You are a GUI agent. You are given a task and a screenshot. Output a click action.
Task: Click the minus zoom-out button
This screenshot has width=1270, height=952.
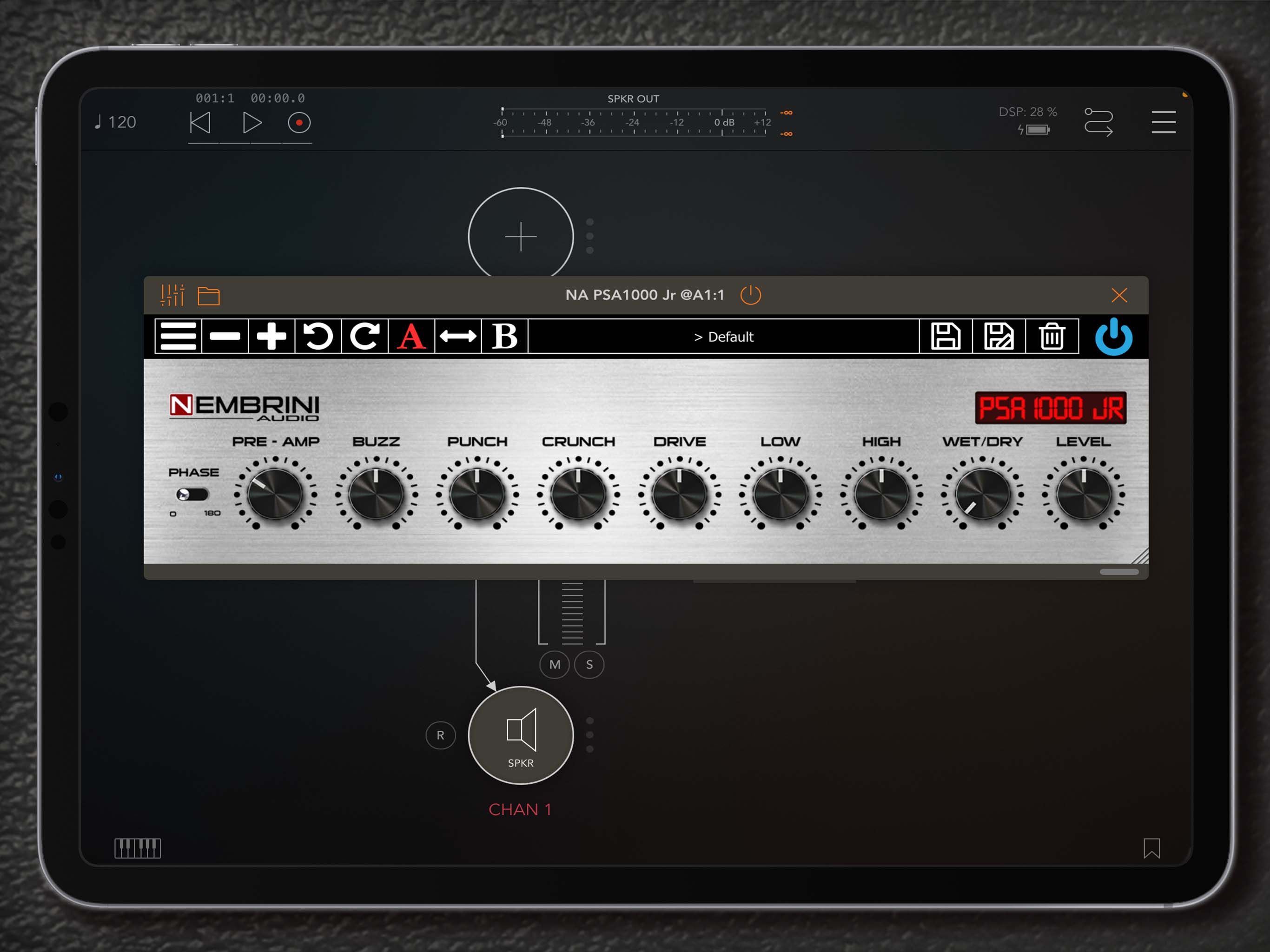point(225,336)
